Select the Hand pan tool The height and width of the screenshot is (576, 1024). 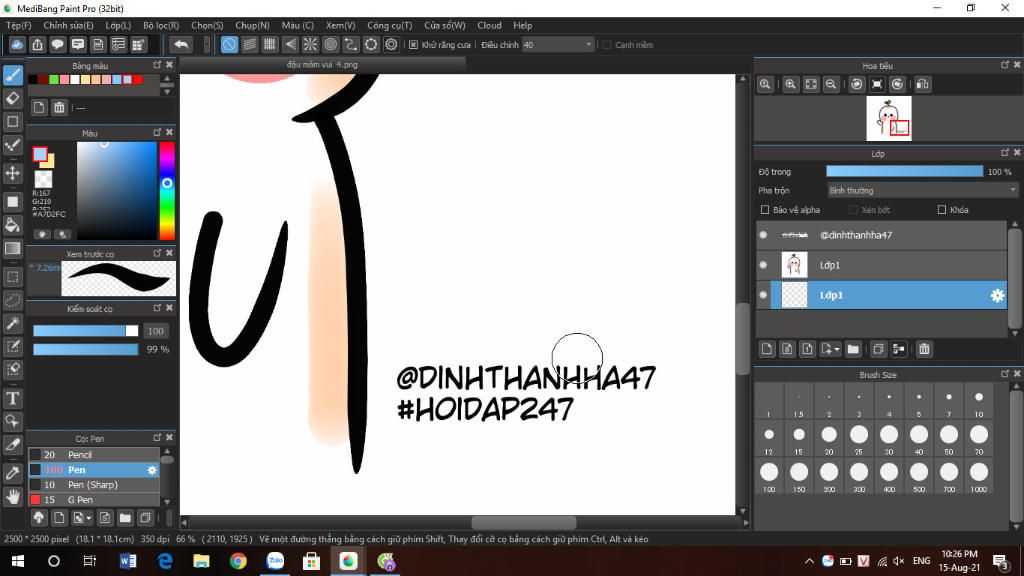pos(13,496)
